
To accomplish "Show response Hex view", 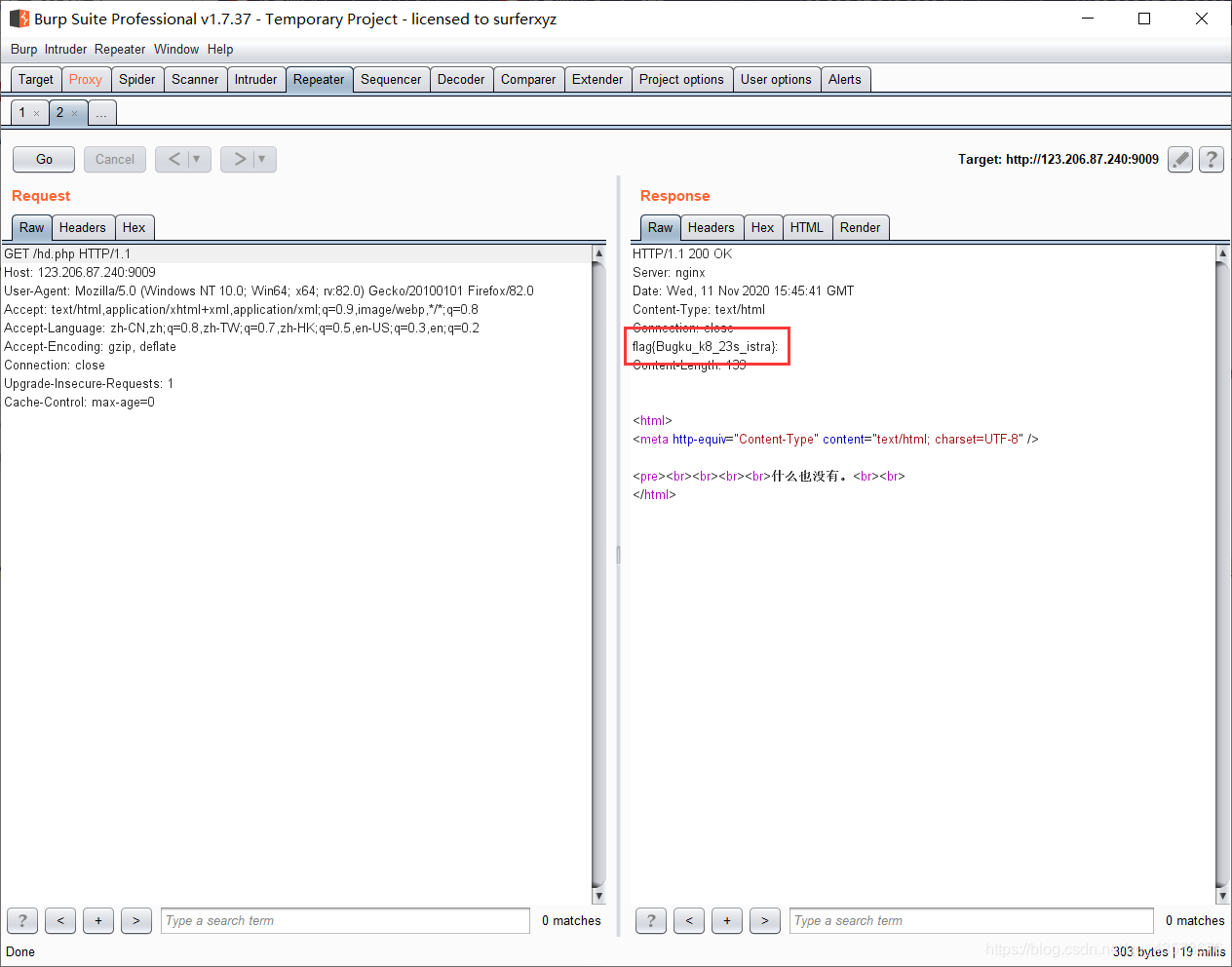I will 763,228.
